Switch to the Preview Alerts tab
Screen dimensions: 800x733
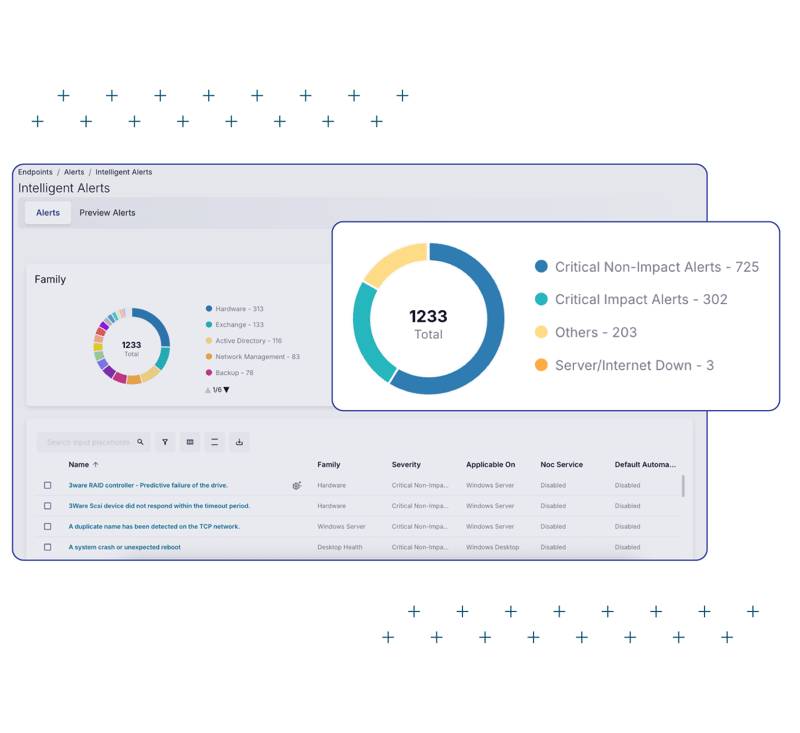click(x=107, y=212)
